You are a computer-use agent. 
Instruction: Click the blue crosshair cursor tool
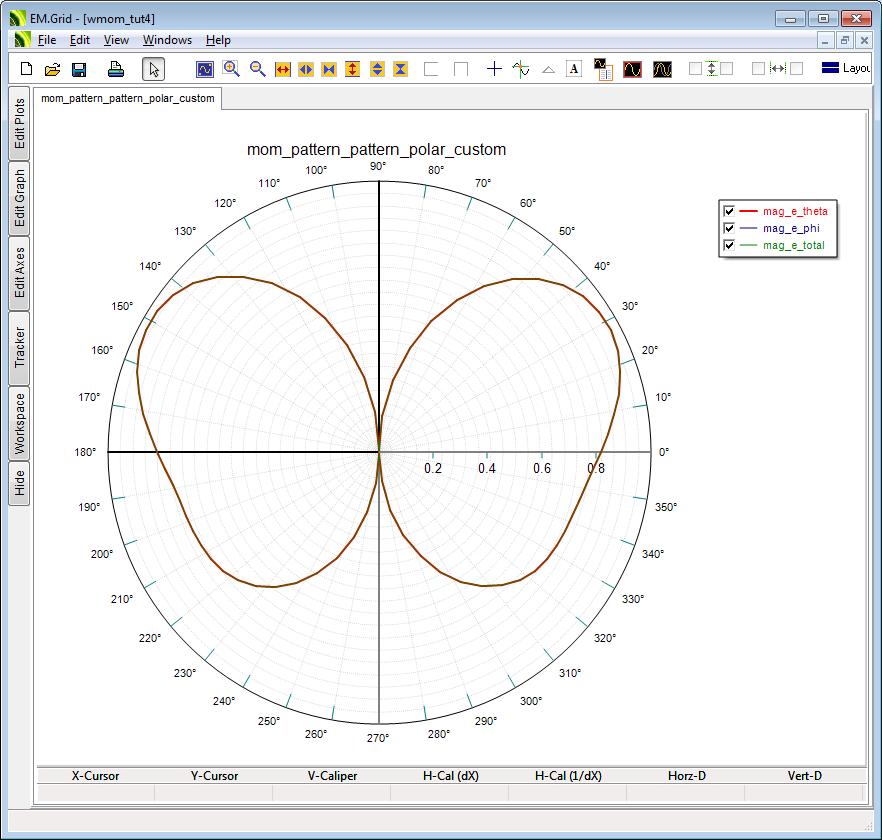[494, 69]
